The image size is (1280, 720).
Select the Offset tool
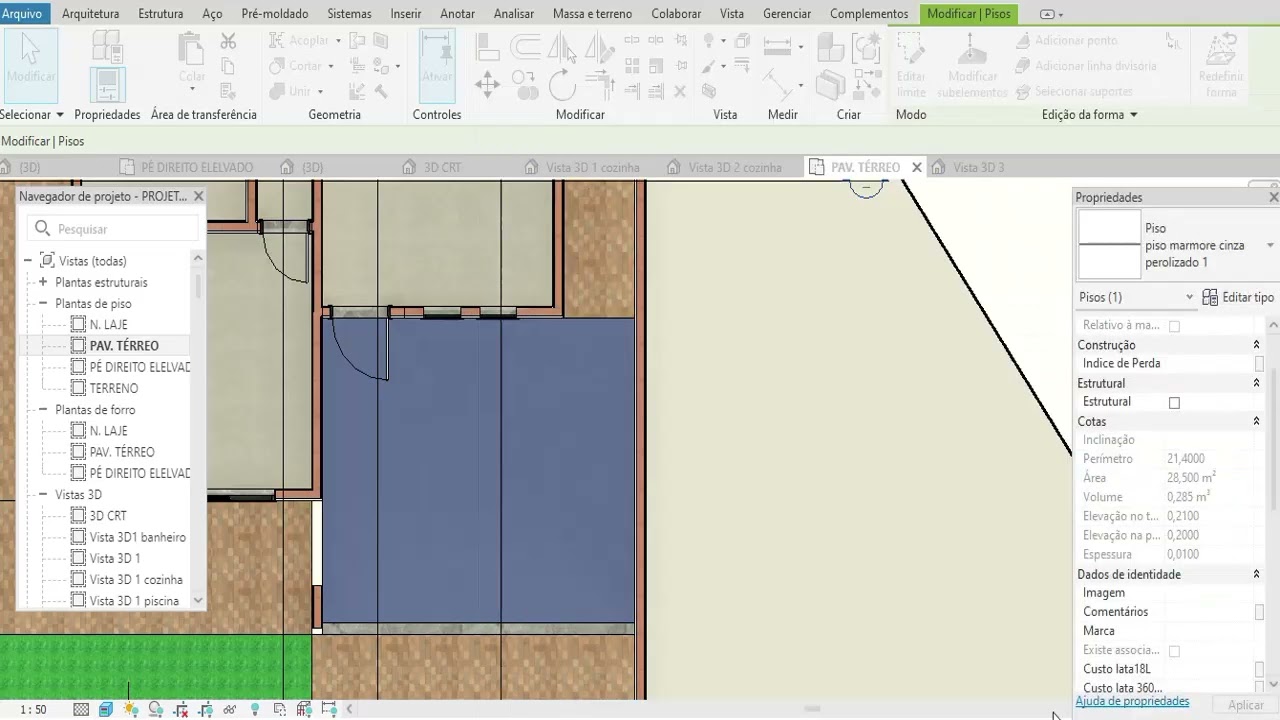[524, 47]
